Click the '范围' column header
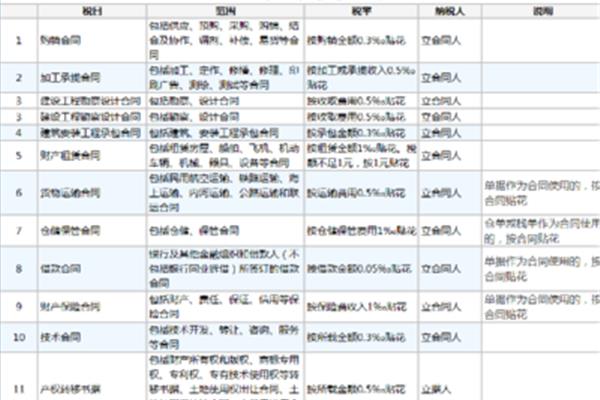 click(225, 11)
